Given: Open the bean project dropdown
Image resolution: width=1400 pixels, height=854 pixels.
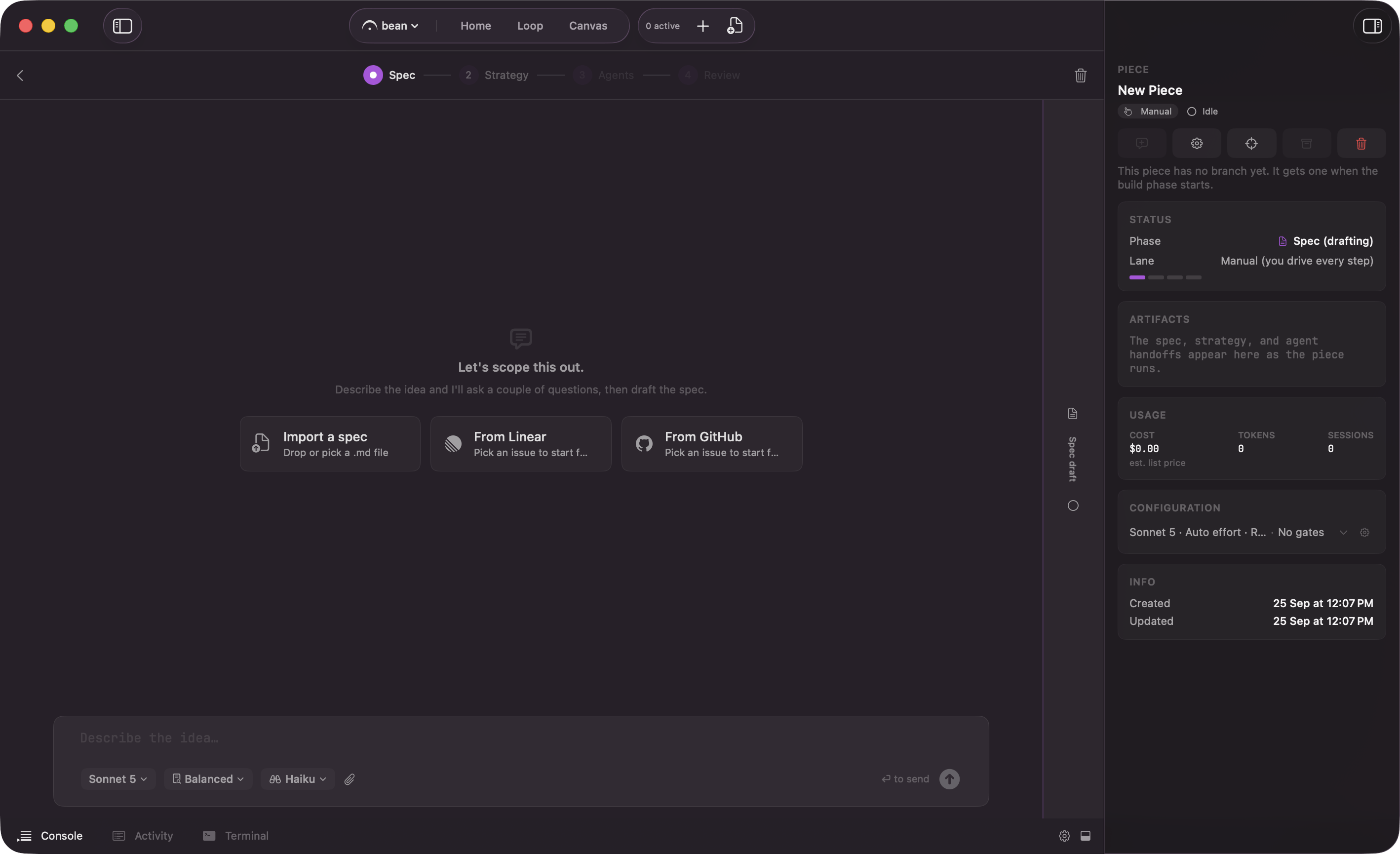Looking at the screenshot, I should 391,26.
